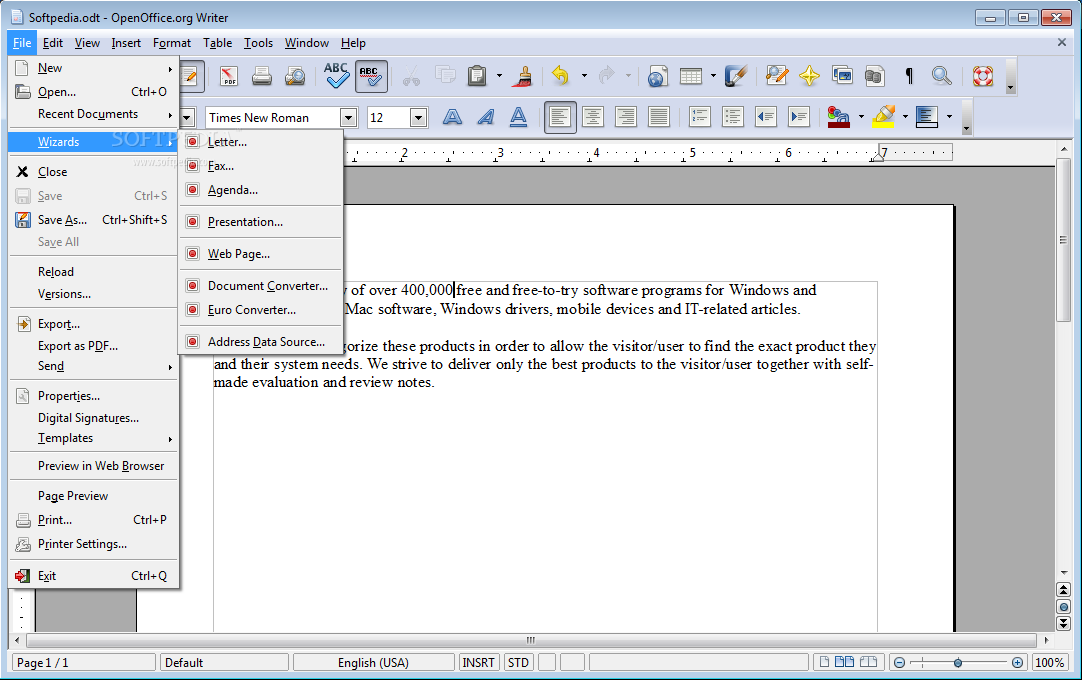Open Document Converter wizard

coord(261,286)
